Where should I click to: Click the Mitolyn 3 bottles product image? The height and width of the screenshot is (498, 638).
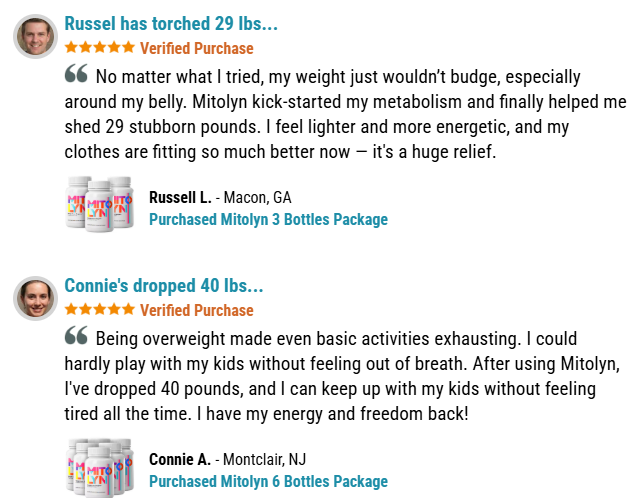click(99, 204)
